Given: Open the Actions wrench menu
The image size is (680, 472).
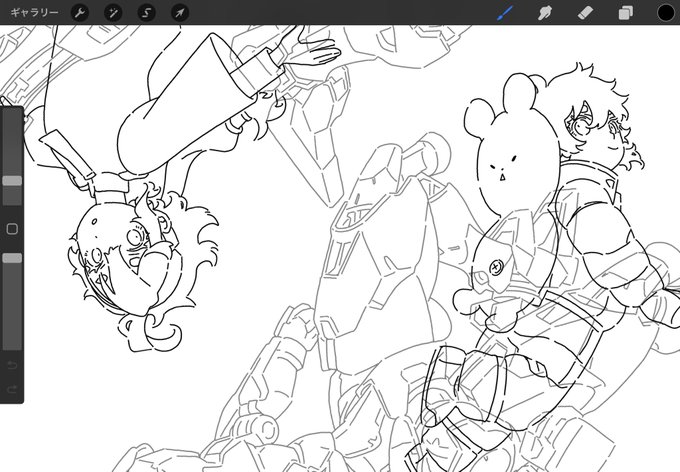Looking at the screenshot, I should click(80, 13).
